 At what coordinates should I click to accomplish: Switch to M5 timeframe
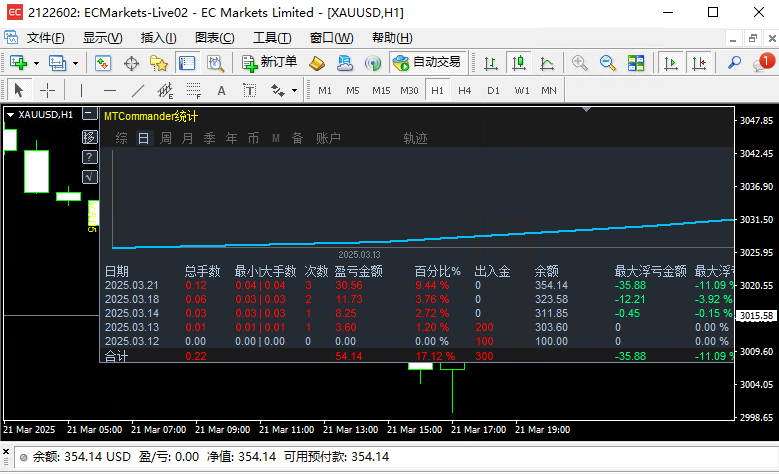(353, 90)
